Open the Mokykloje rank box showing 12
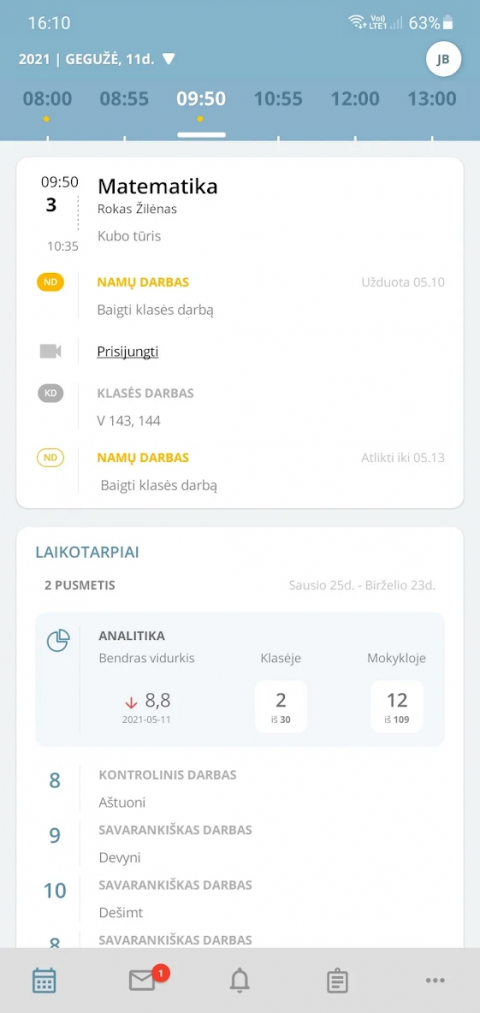The width and height of the screenshot is (480, 1013). pos(397,706)
